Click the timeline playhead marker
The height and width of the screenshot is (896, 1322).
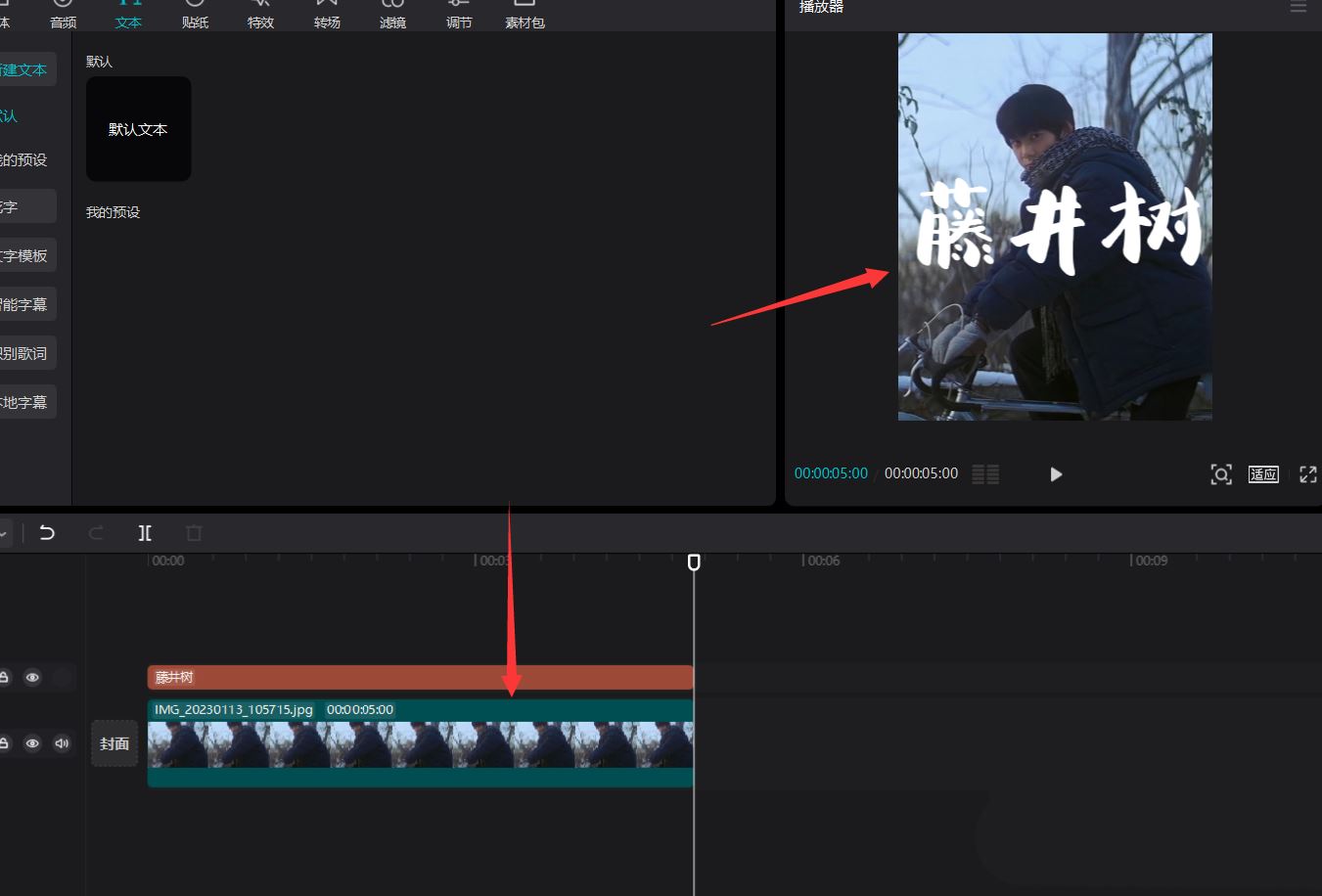click(694, 562)
